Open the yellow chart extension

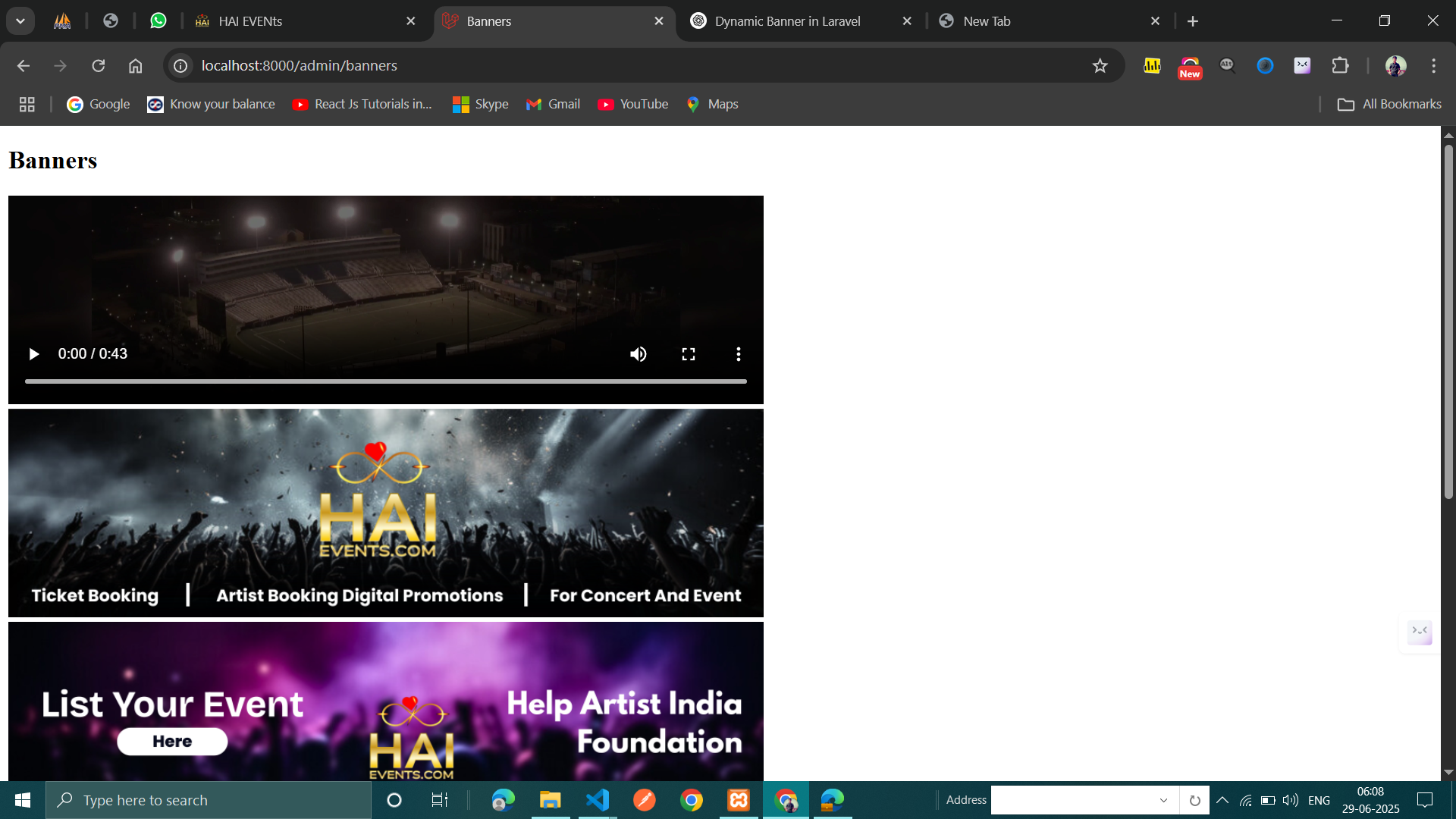(x=1153, y=66)
